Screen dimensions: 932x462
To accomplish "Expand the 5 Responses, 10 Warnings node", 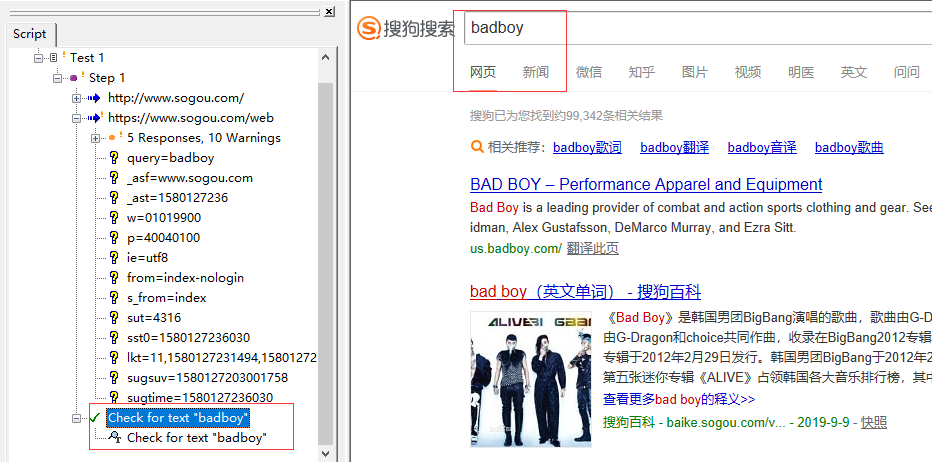I will [x=96, y=138].
